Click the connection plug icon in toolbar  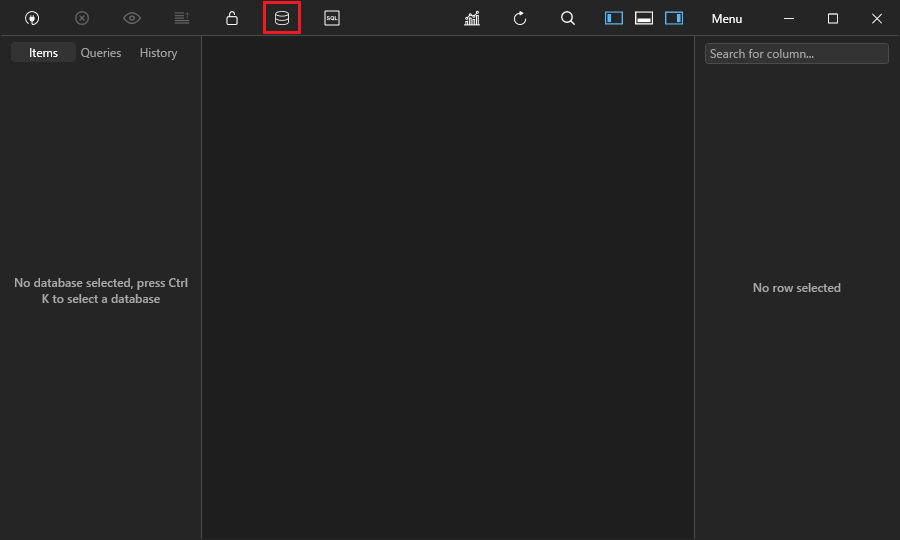32,18
